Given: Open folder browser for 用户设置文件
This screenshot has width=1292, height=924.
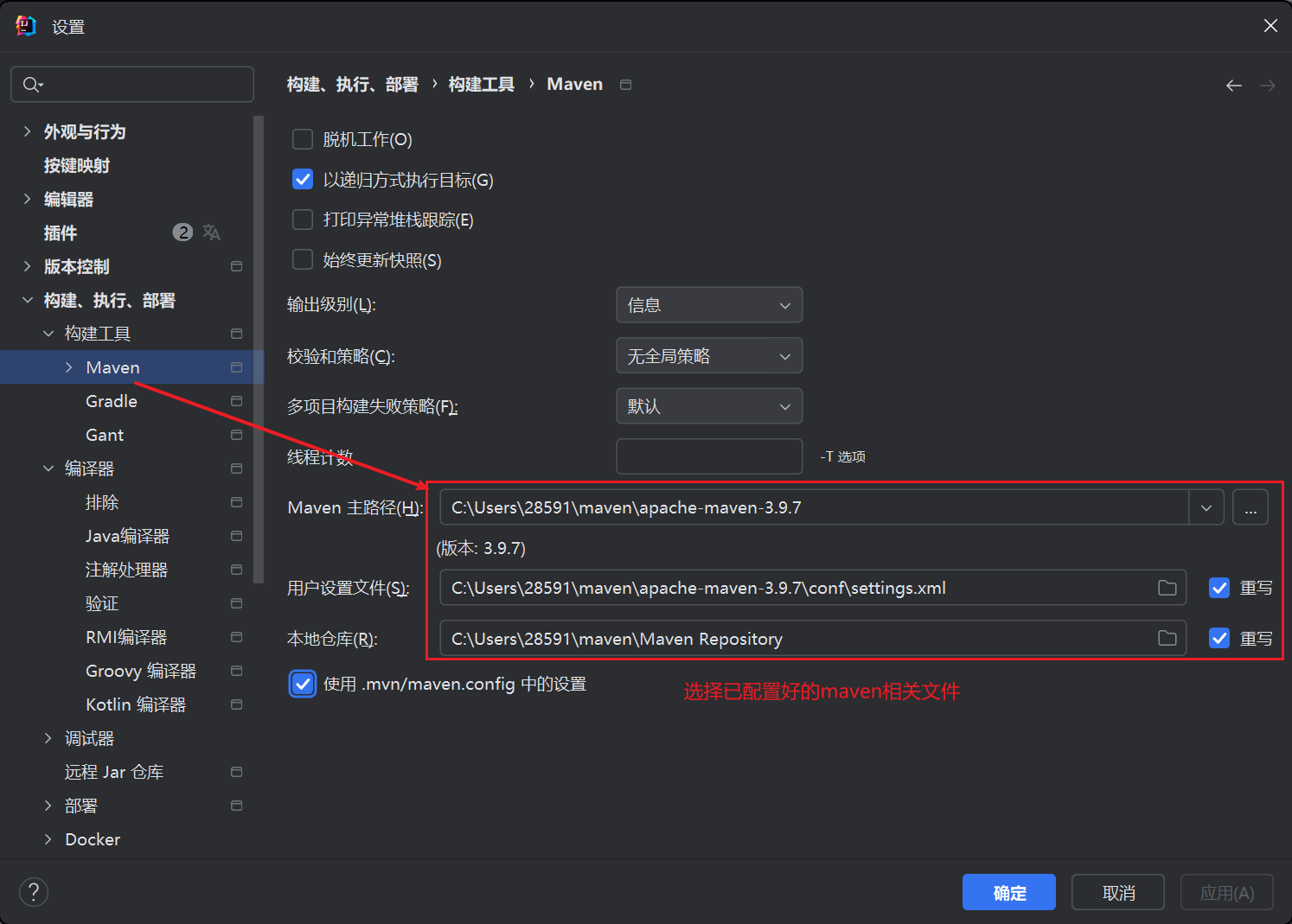Looking at the screenshot, I should (1167, 588).
